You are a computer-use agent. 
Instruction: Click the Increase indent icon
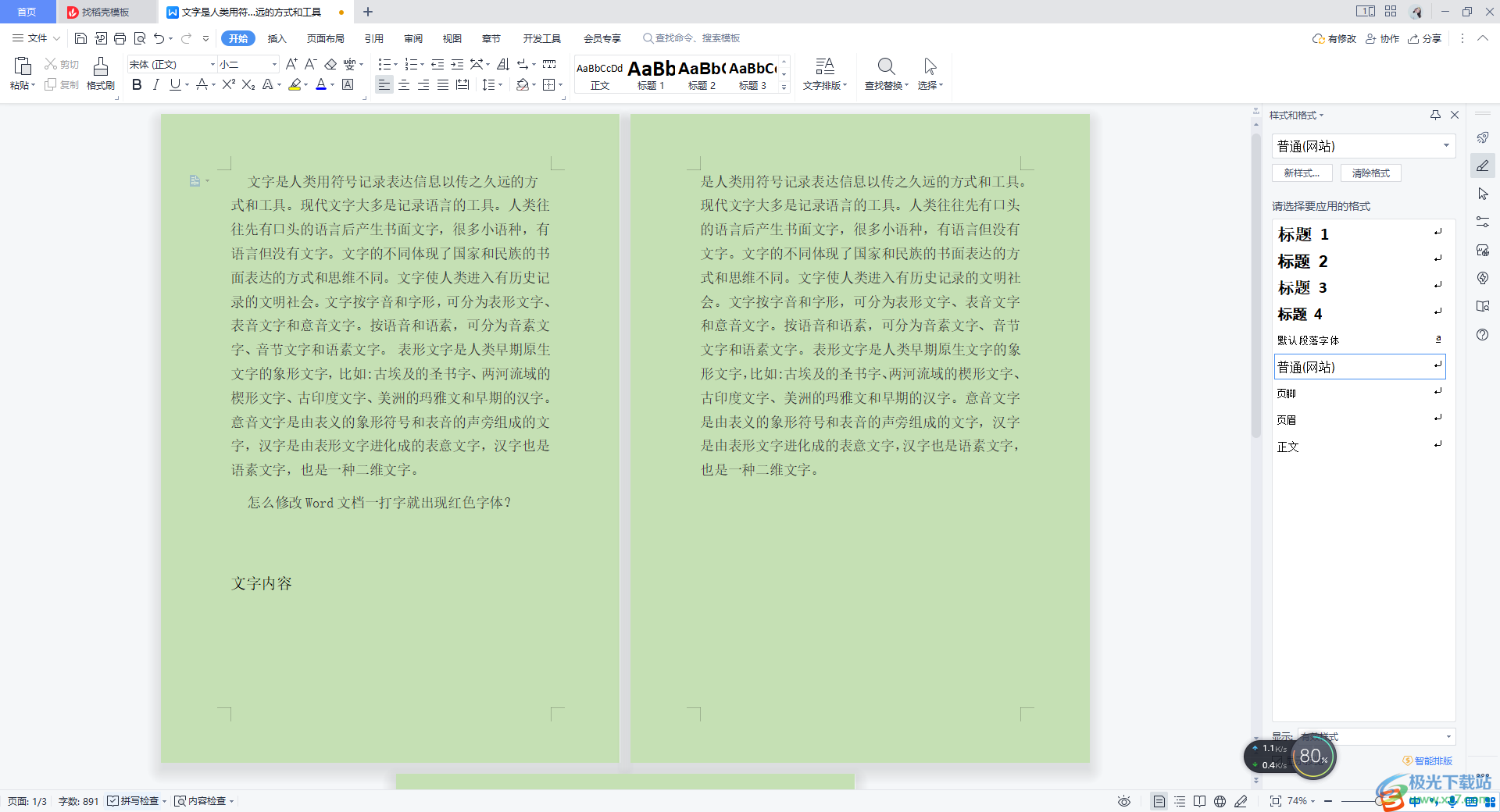click(x=457, y=64)
